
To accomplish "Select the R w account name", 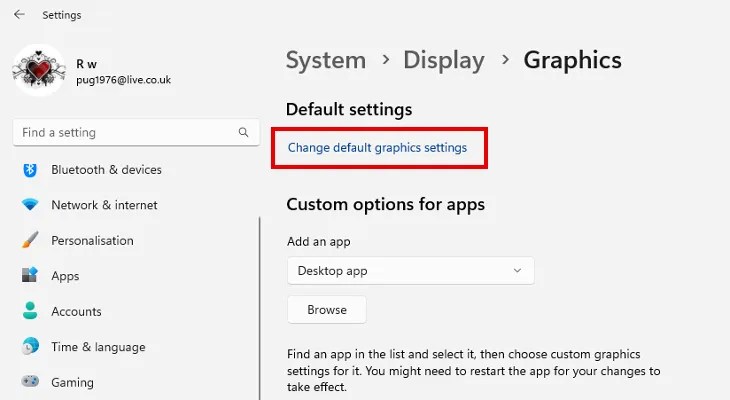I will point(87,64).
